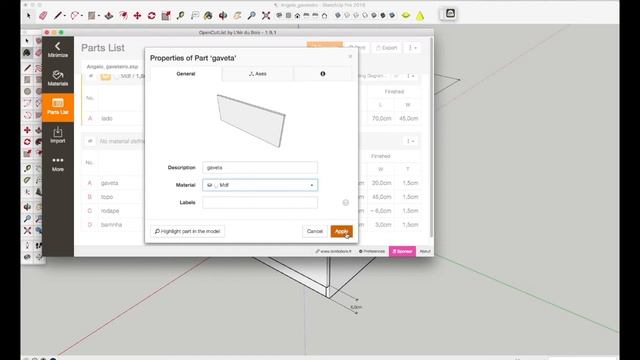640x360 pixels.
Task: Open the More menu in OpenCutList sidebar
Action: point(58,164)
